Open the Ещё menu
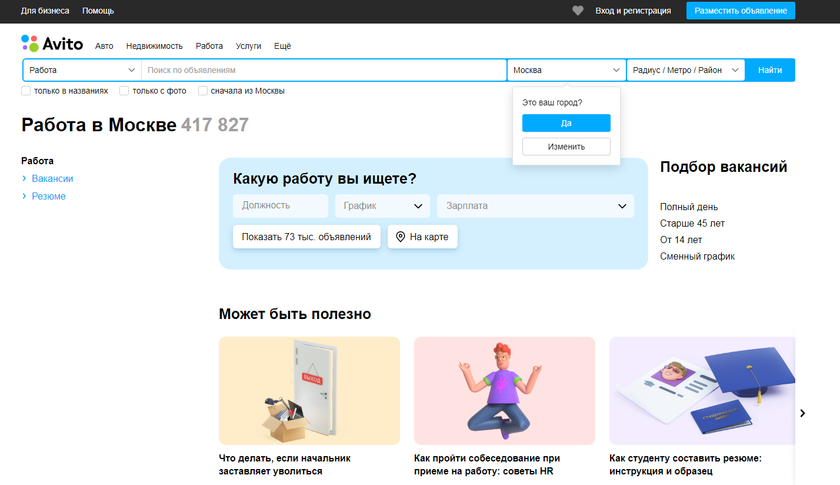Viewport: 840px width, 485px height. click(x=282, y=46)
